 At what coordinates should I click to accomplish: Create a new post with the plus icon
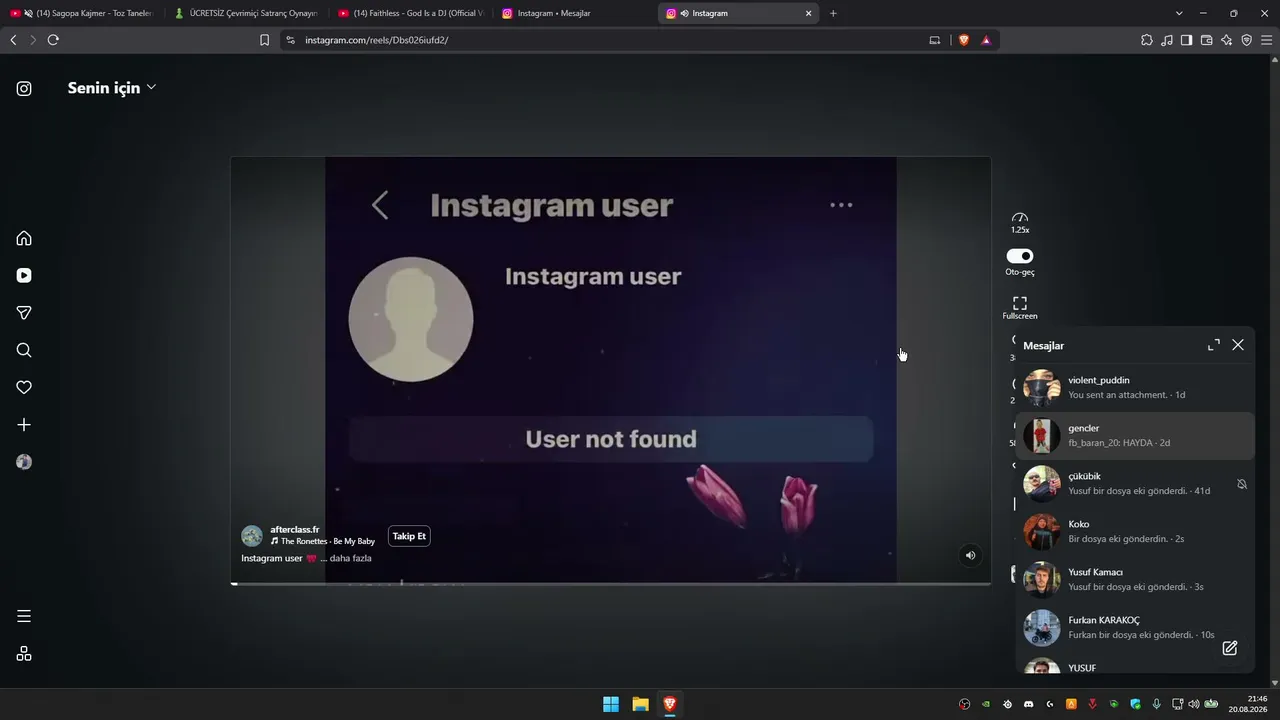click(x=24, y=425)
